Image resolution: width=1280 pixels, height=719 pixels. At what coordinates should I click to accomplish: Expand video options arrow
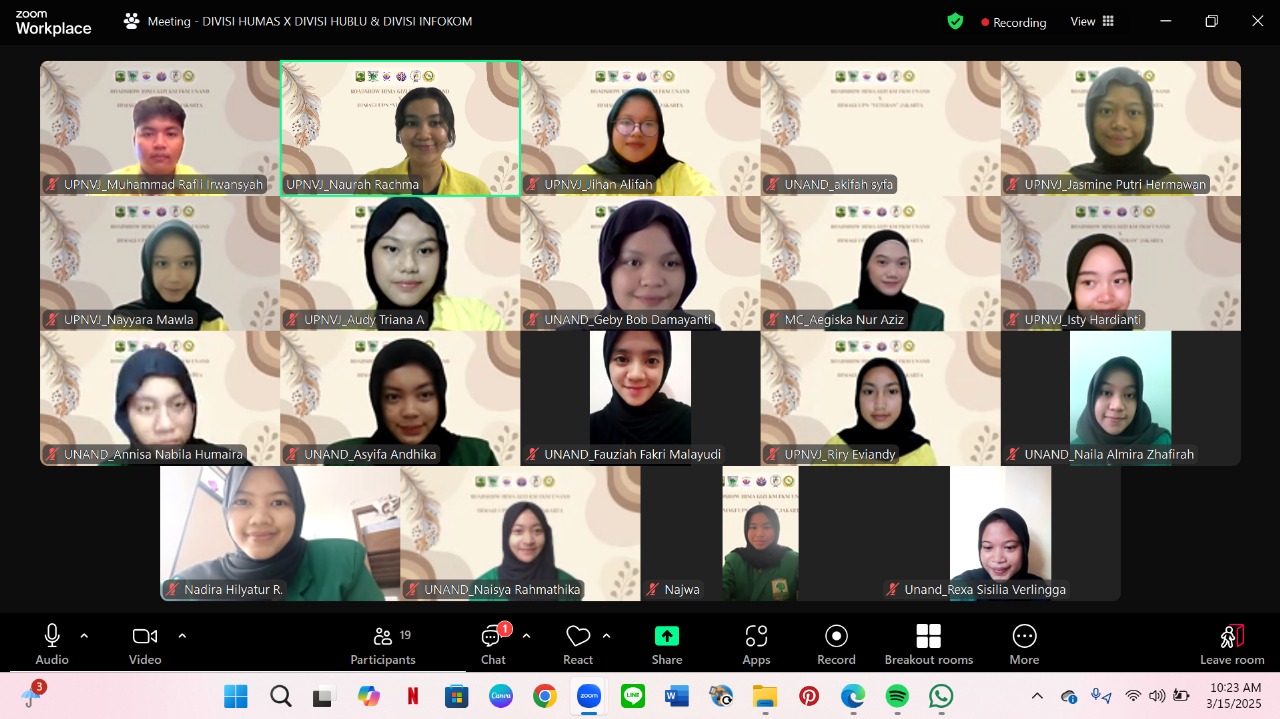coord(182,635)
